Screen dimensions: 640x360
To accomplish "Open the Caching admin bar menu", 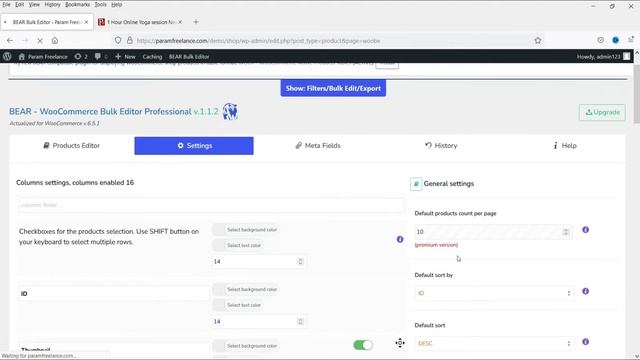I will (x=152, y=57).
